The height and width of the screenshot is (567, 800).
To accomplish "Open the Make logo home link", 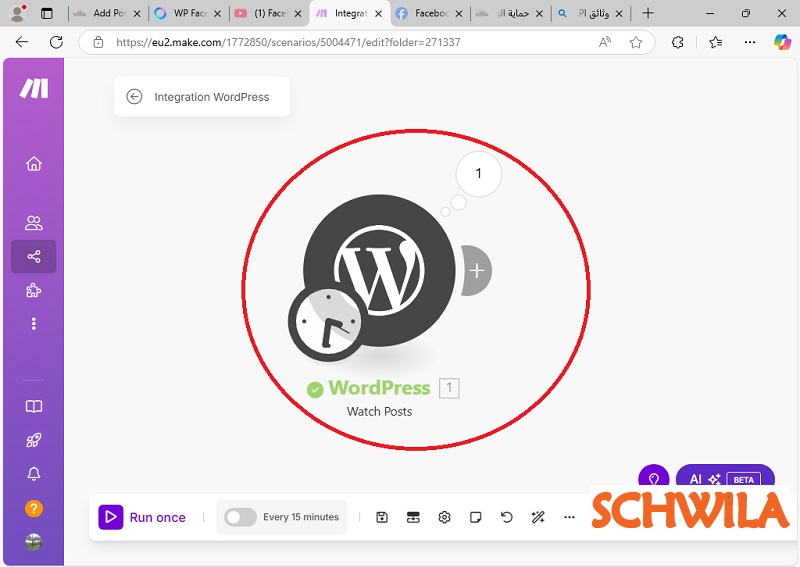I will pos(34,88).
